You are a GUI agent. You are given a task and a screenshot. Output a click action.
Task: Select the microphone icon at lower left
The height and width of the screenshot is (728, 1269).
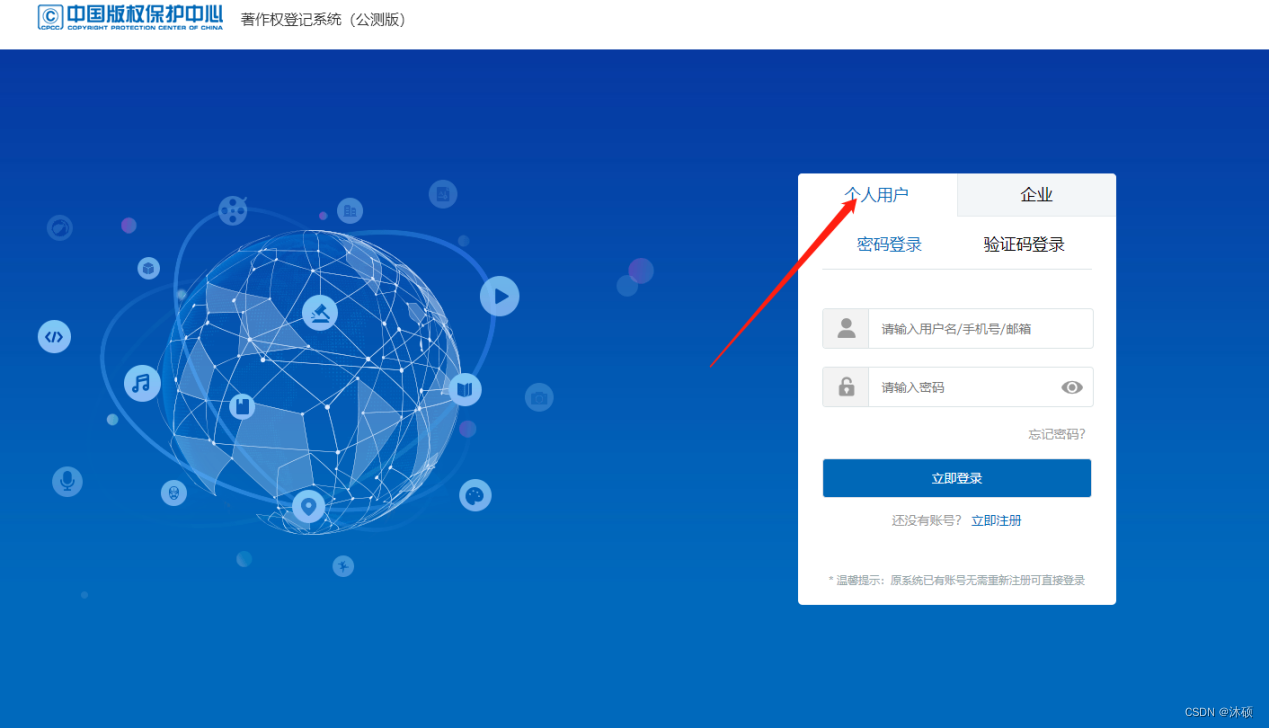66,480
